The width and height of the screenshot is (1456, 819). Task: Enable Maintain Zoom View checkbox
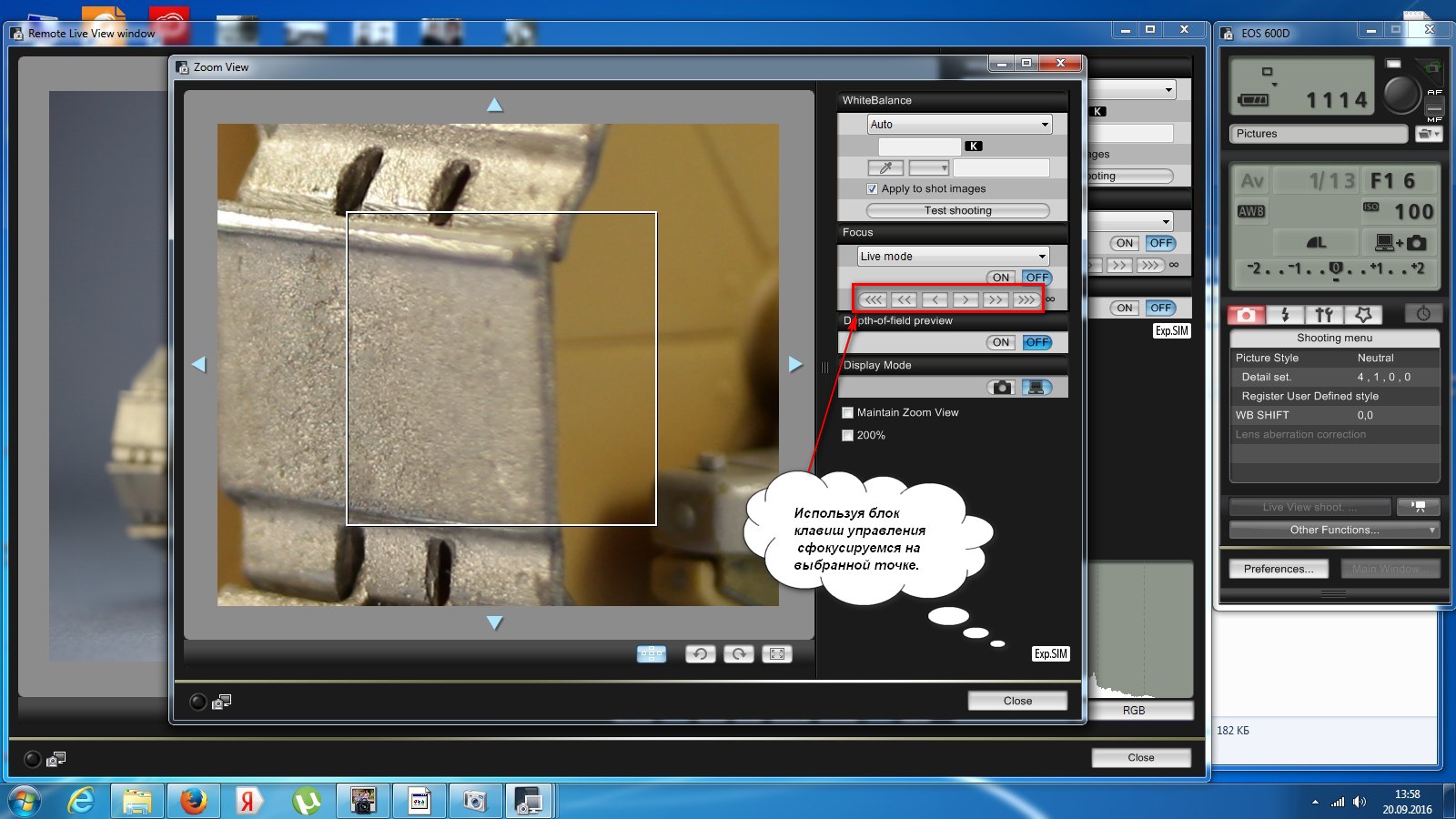(848, 413)
